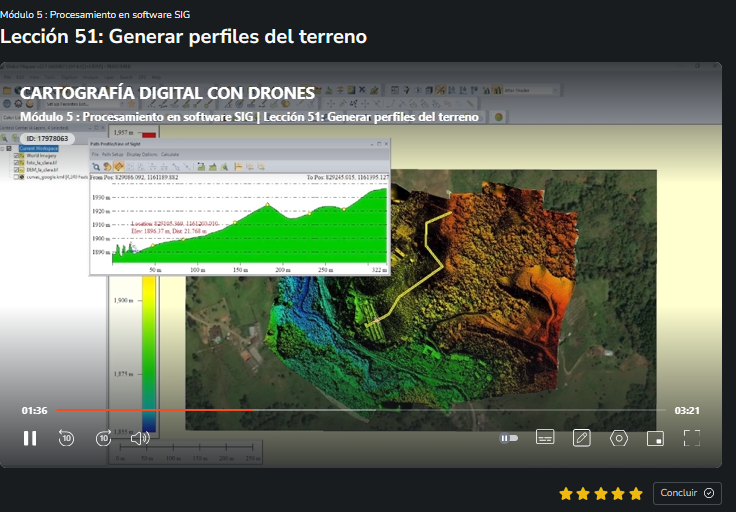
Task: Enable picture-in-picture mode
Action: point(655,438)
